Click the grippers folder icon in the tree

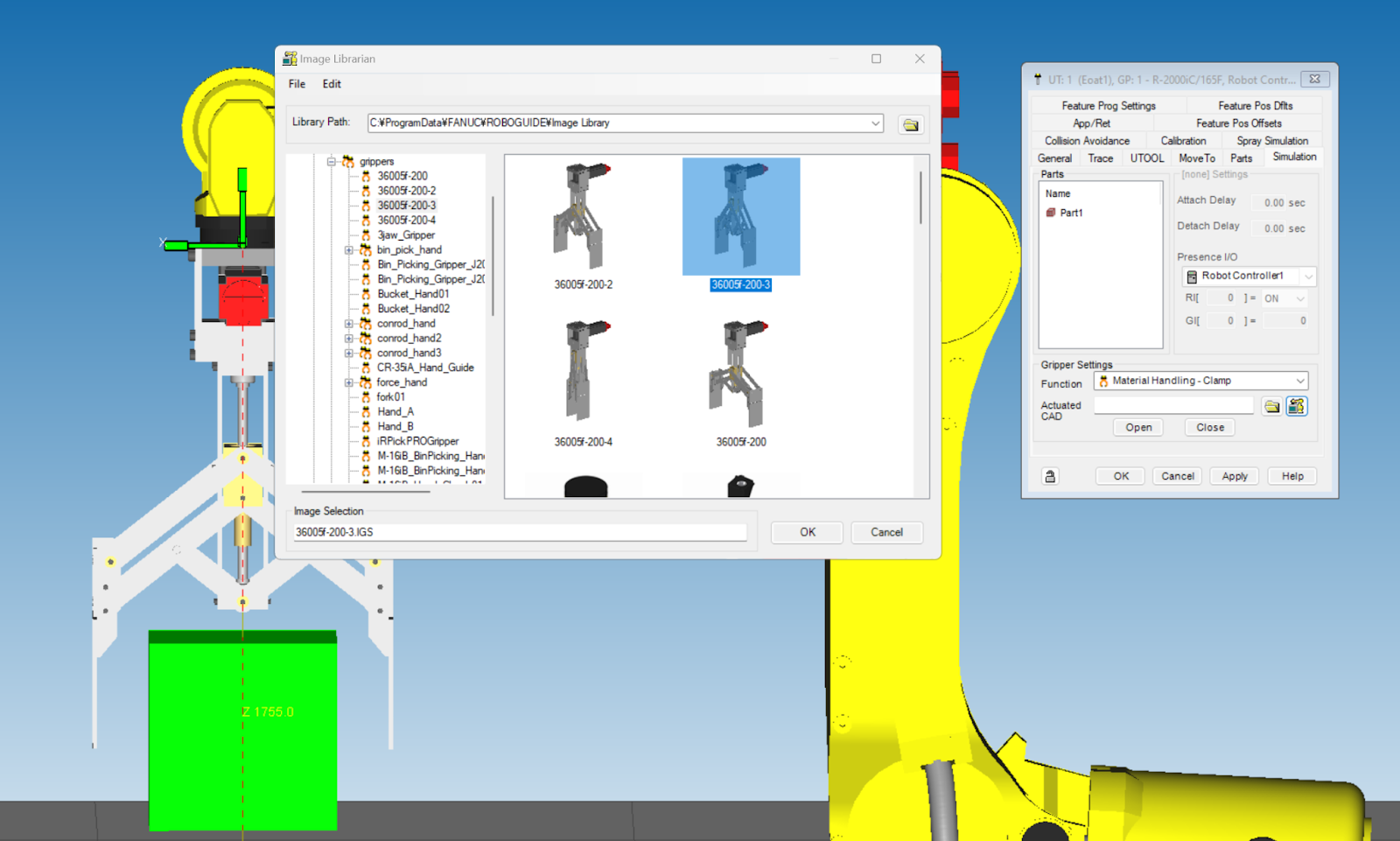coord(348,162)
